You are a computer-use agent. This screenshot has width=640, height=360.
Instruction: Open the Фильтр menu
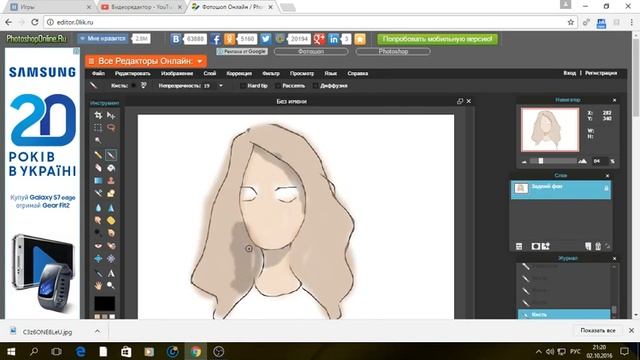coord(271,73)
